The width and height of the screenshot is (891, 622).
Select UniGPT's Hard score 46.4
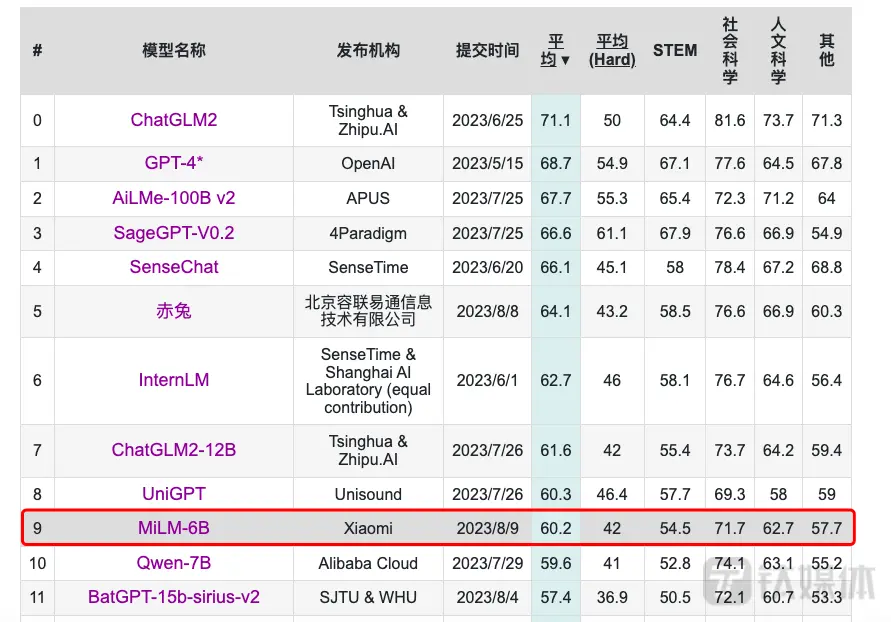tap(612, 494)
